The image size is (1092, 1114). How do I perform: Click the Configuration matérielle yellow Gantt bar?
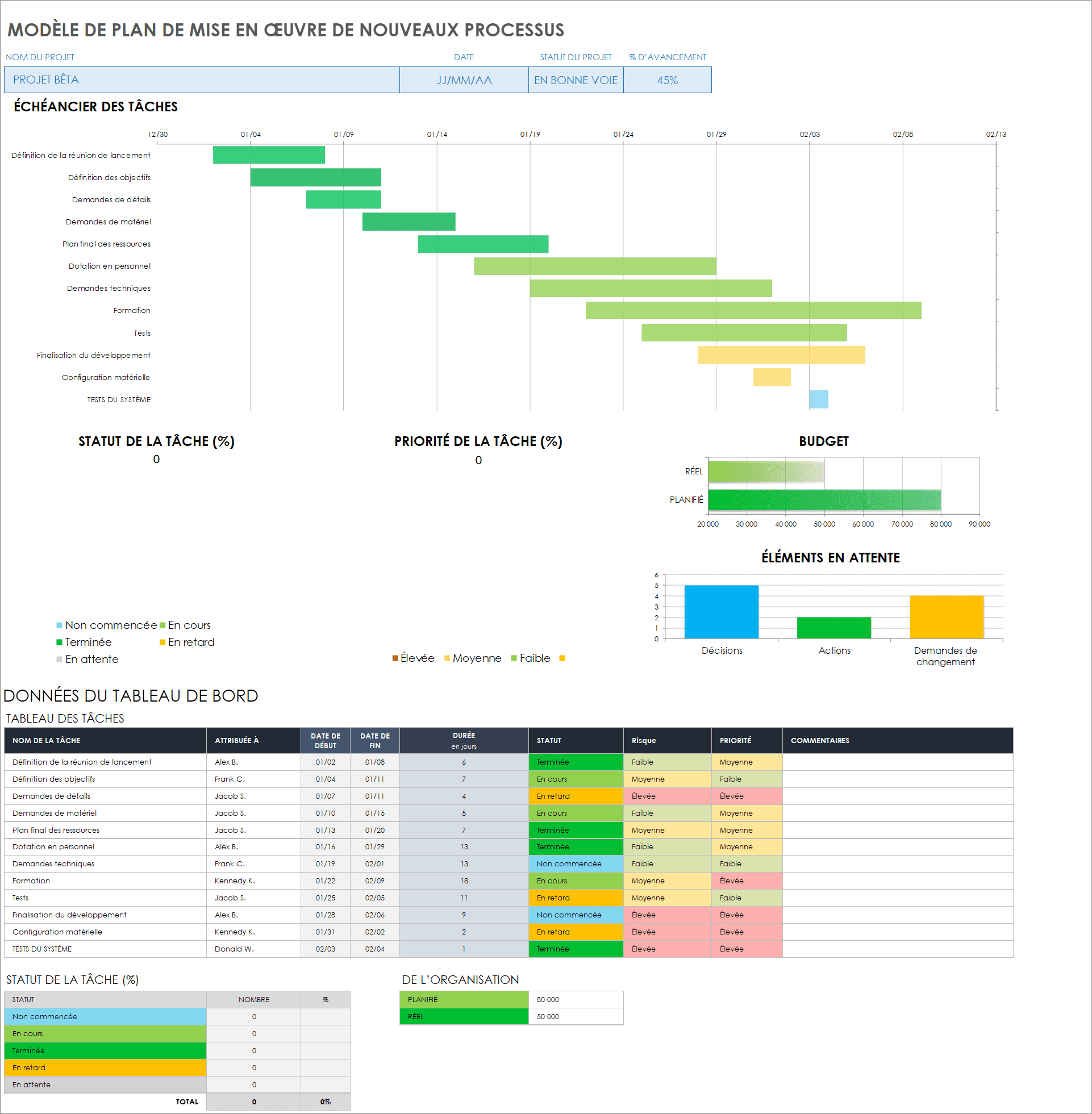(x=772, y=377)
